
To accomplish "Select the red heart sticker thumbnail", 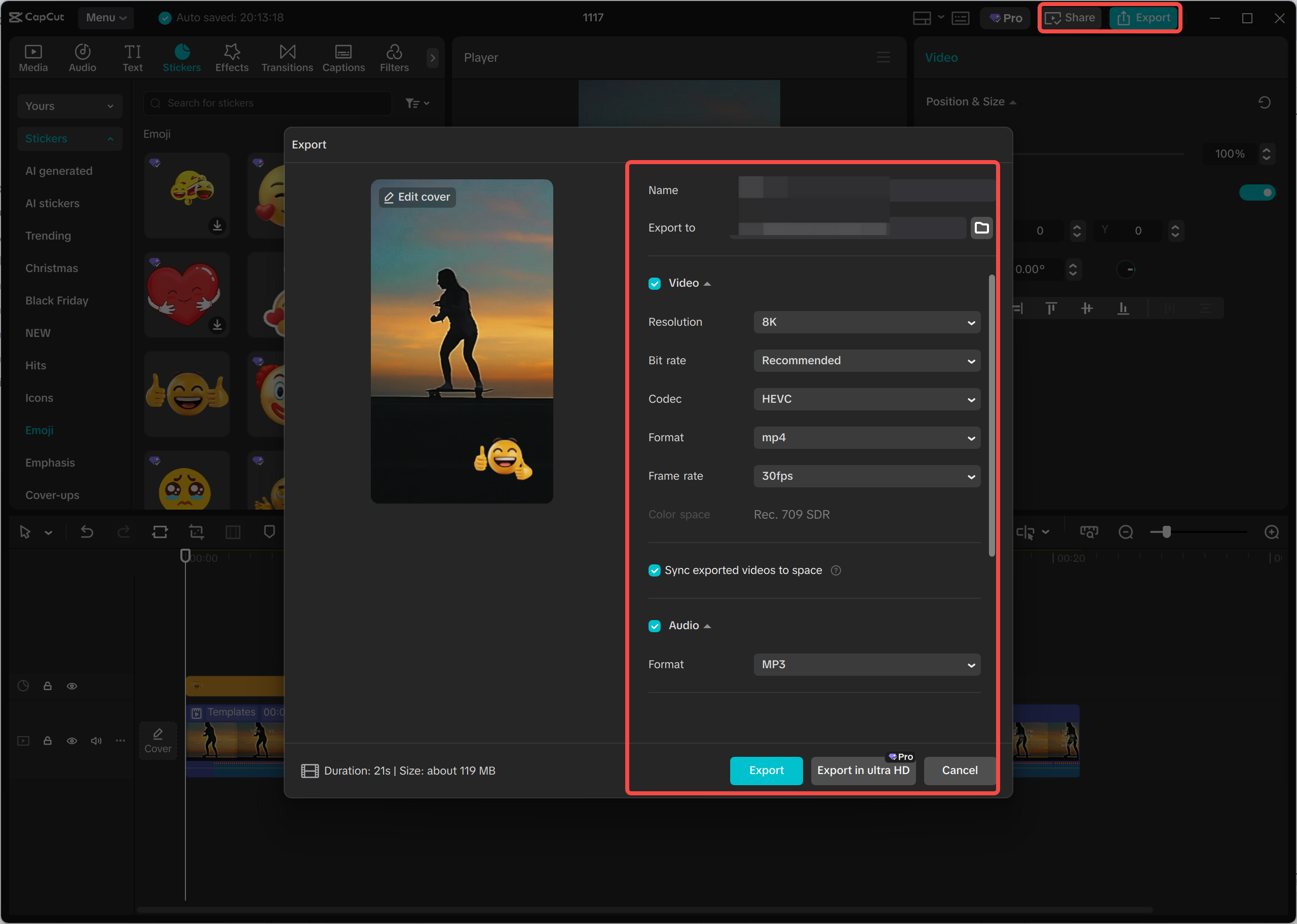I will (x=186, y=294).
